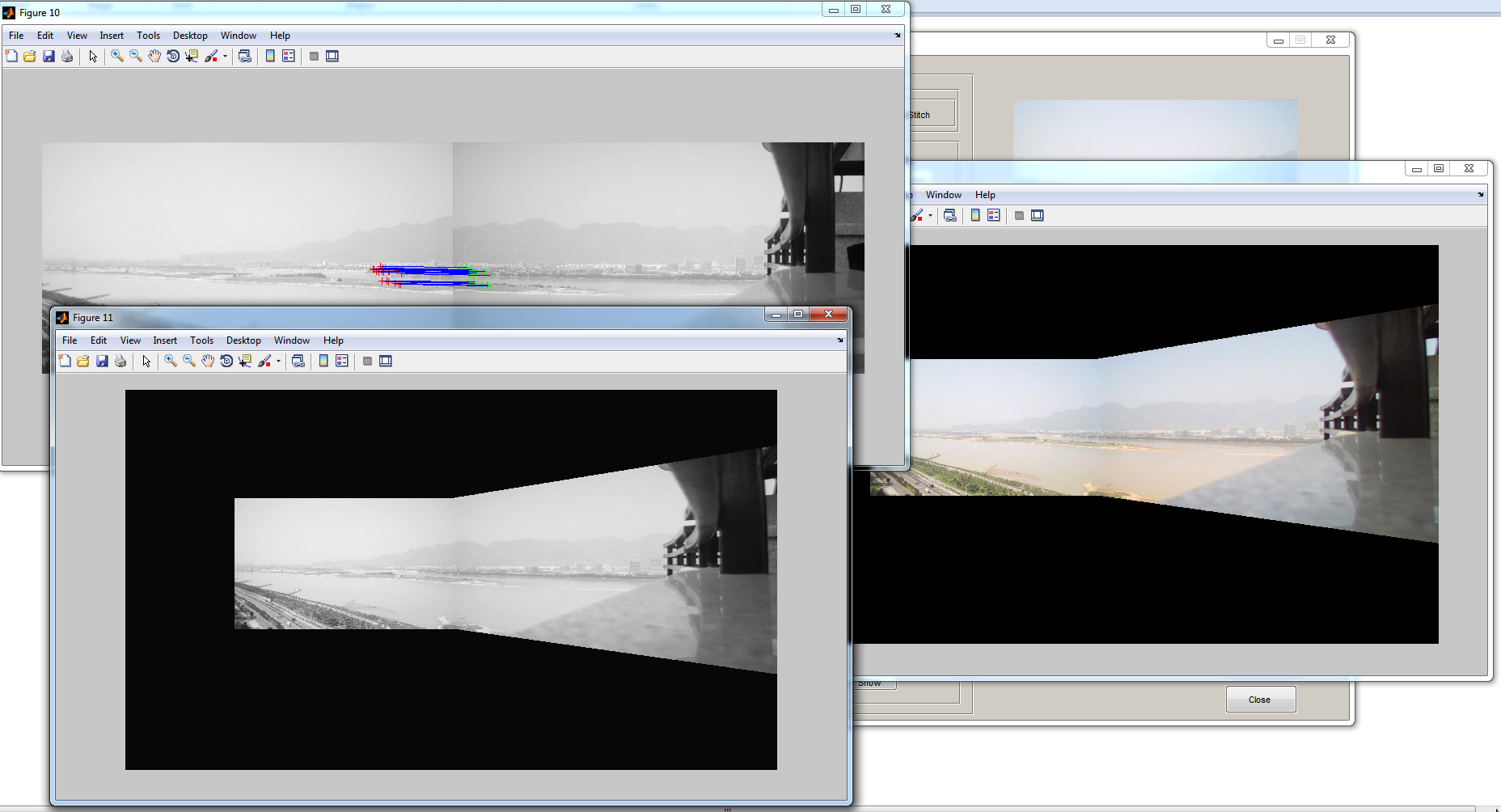
Task: Insert Colorbar via Figure 11 toolbar
Action: (x=323, y=361)
